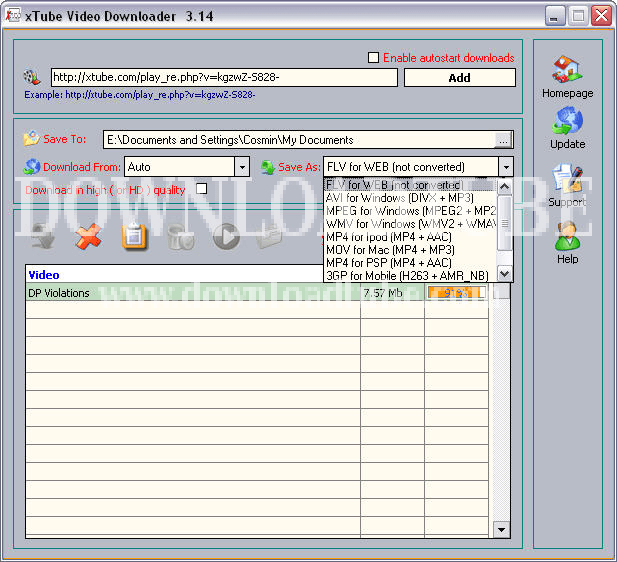Screen dimensions: 617x562
Task: Toggle Download in high quality checkbox
Action: tap(201, 189)
